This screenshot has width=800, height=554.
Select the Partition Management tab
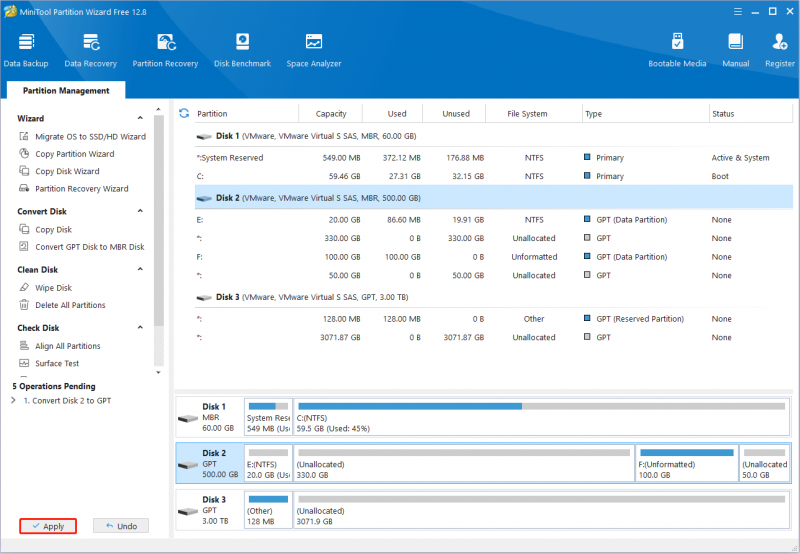(x=66, y=90)
